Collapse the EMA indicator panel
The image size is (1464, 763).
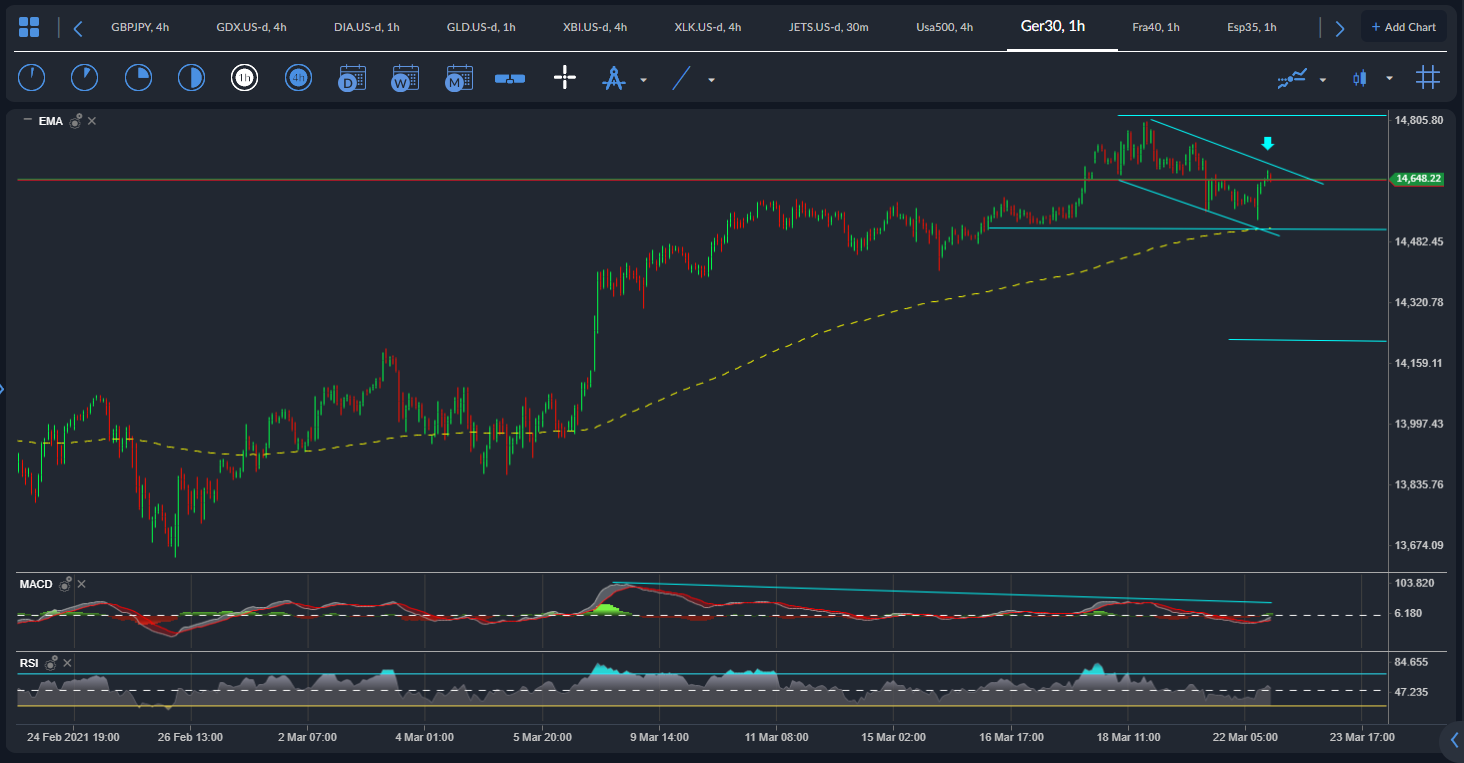pos(27,120)
